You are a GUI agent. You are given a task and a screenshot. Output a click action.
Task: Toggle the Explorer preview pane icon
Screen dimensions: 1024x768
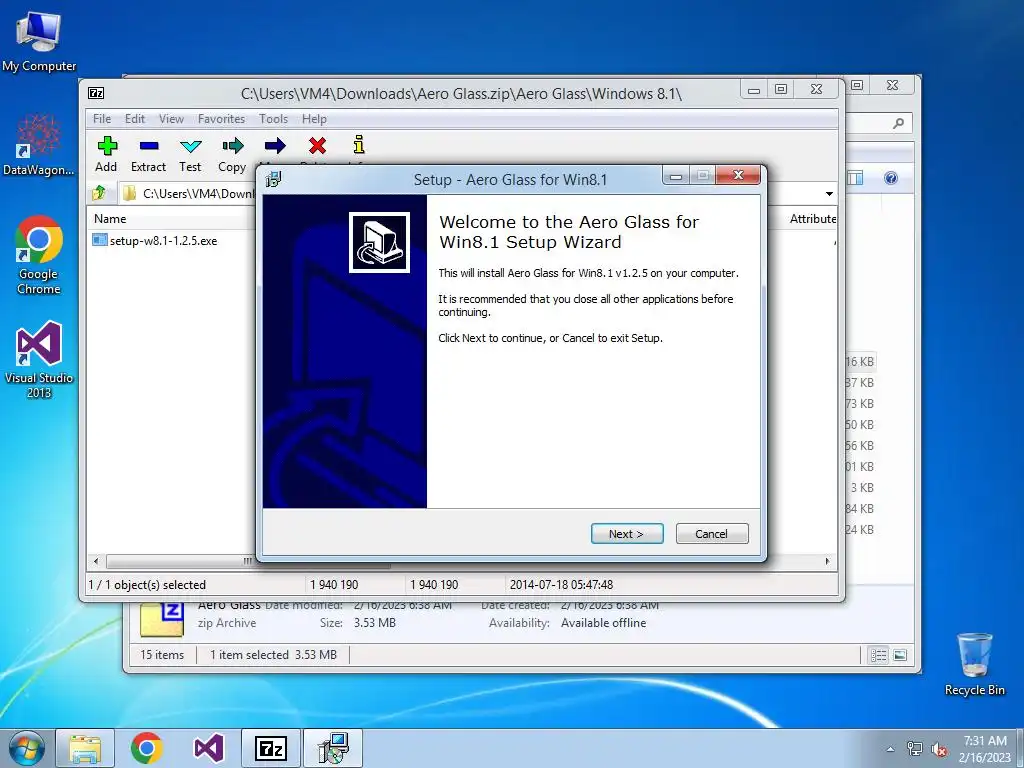[855, 178]
